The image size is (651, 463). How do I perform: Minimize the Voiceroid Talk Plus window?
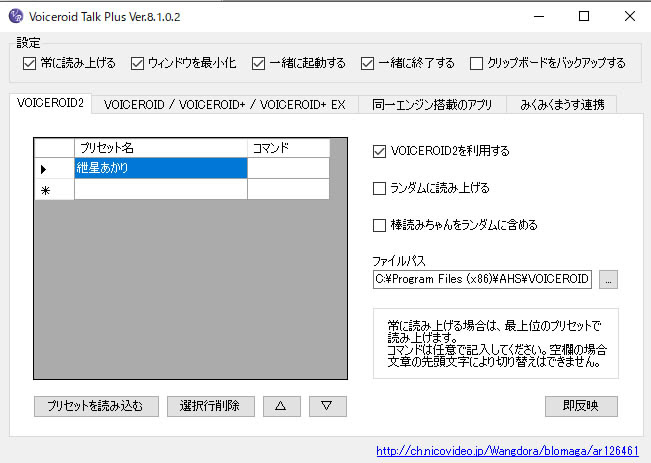pyautogui.click(x=539, y=16)
